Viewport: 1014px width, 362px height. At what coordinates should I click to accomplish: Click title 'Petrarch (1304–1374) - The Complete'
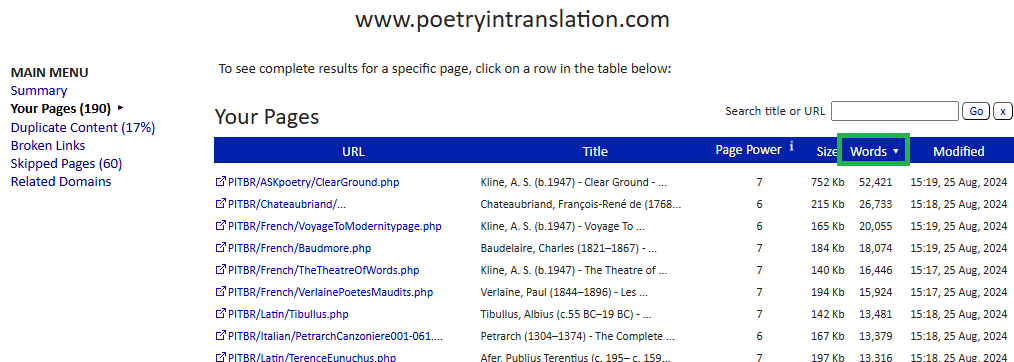(577, 336)
